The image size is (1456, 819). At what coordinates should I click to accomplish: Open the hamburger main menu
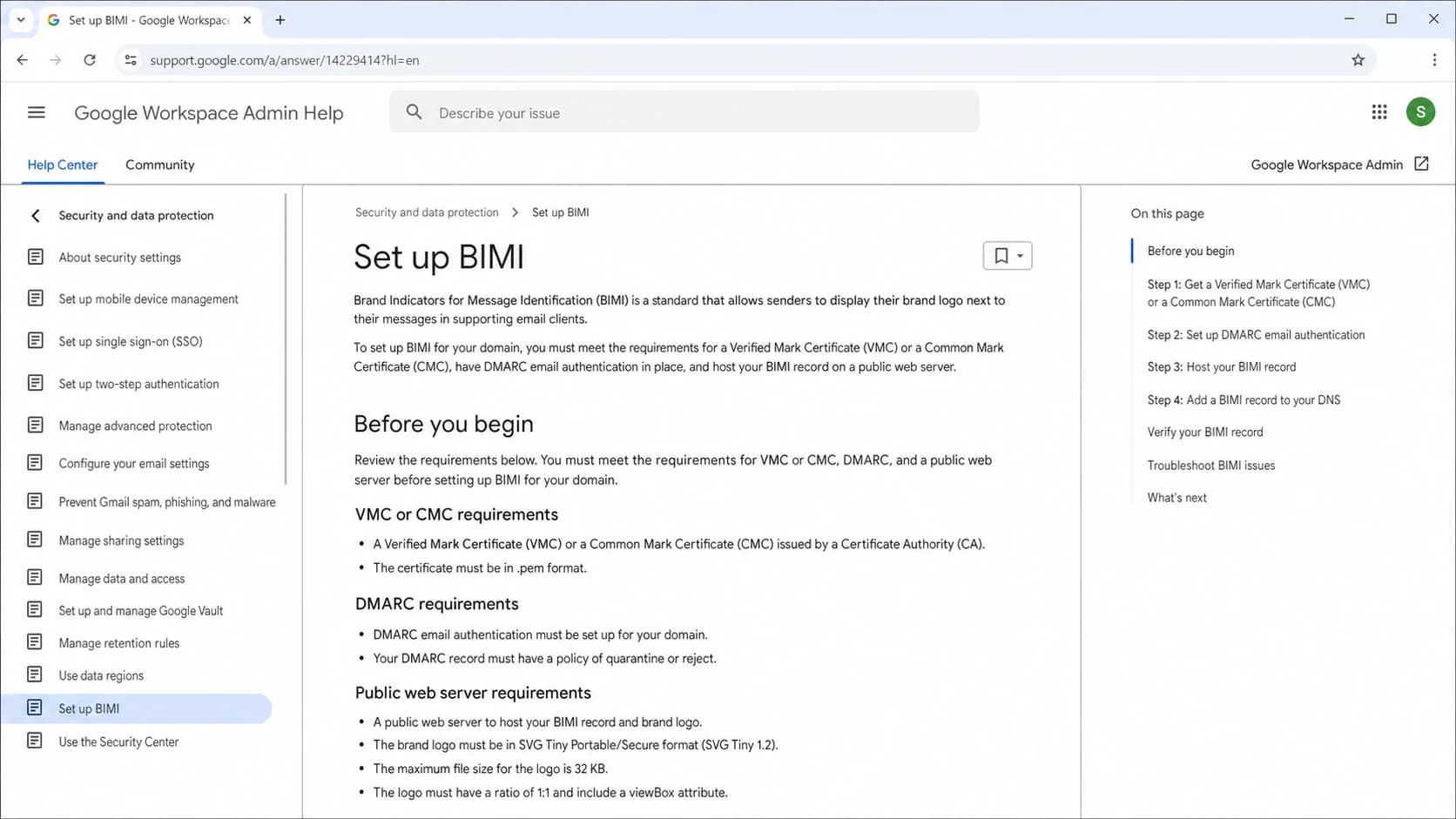(x=36, y=112)
